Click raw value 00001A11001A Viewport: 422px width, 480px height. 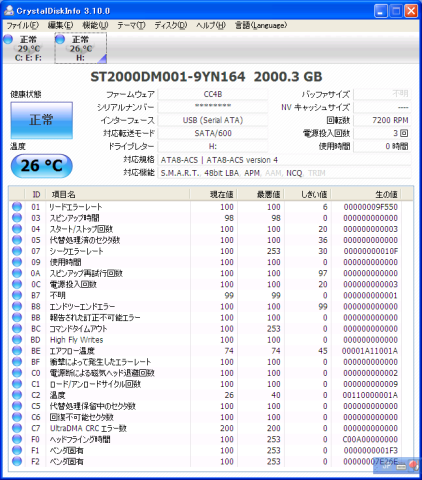tap(370, 351)
